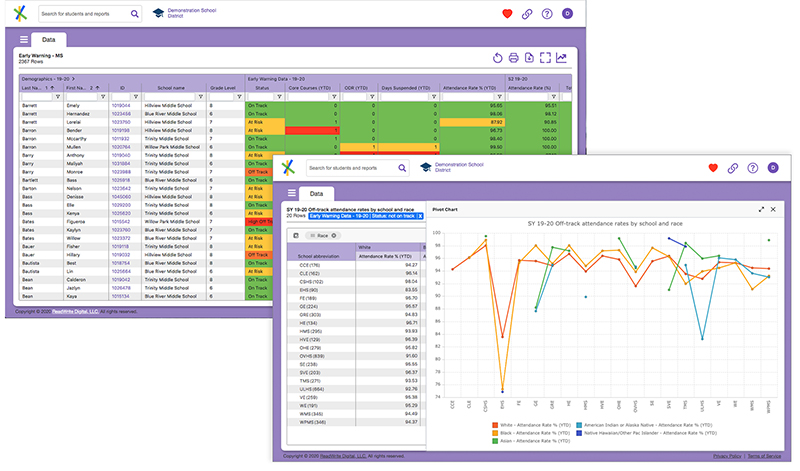Open the Privacy Policy link

click(728, 456)
